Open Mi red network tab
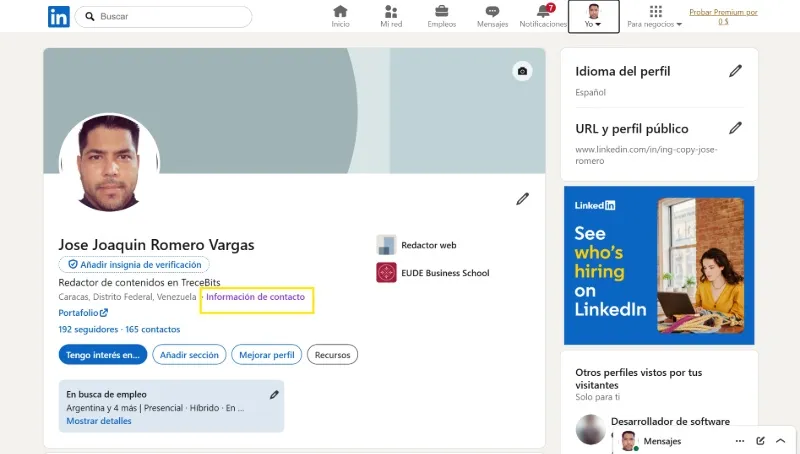This screenshot has height=454, width=800. (x=391, y=16)
